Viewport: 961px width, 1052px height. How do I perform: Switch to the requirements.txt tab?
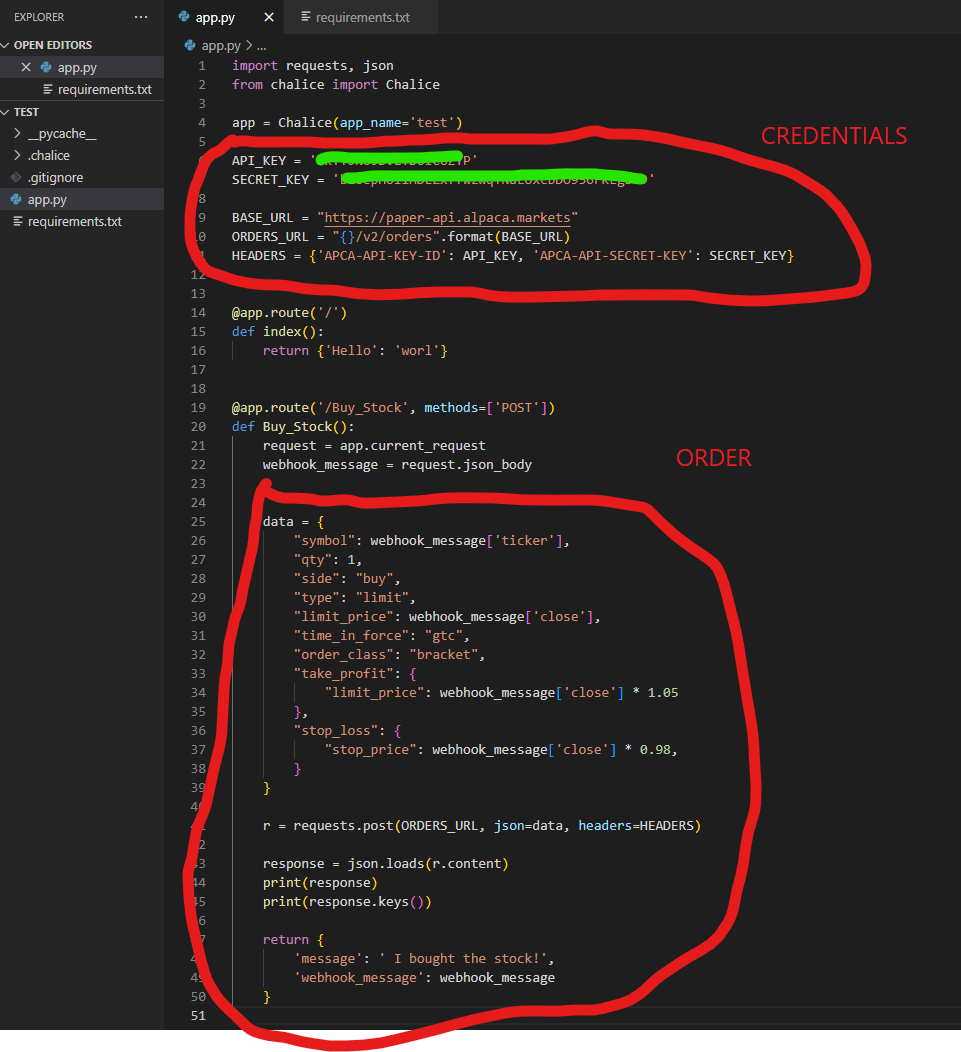point(362,18)
